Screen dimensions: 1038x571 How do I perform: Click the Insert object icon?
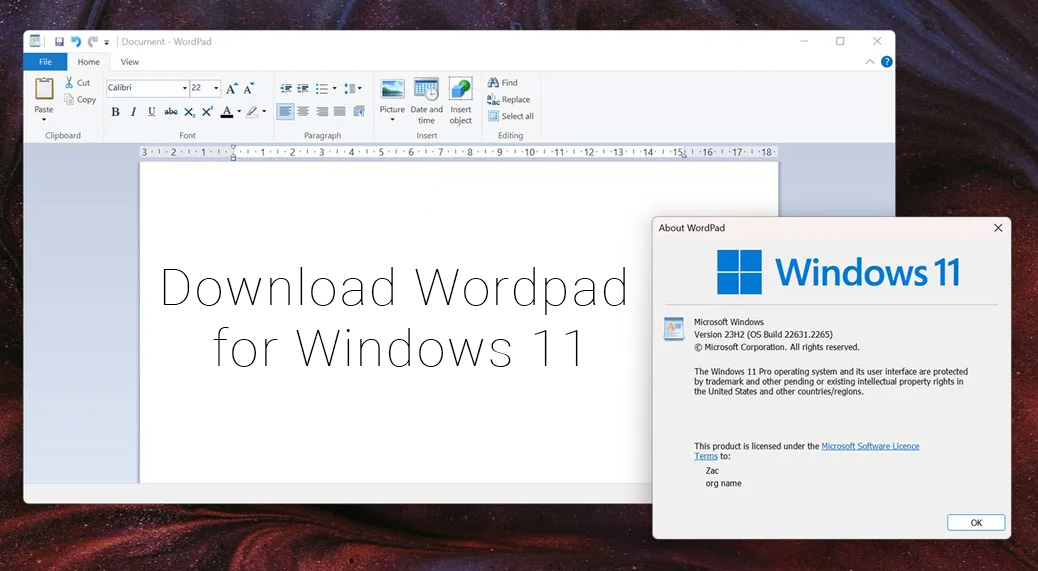(460, 89)
